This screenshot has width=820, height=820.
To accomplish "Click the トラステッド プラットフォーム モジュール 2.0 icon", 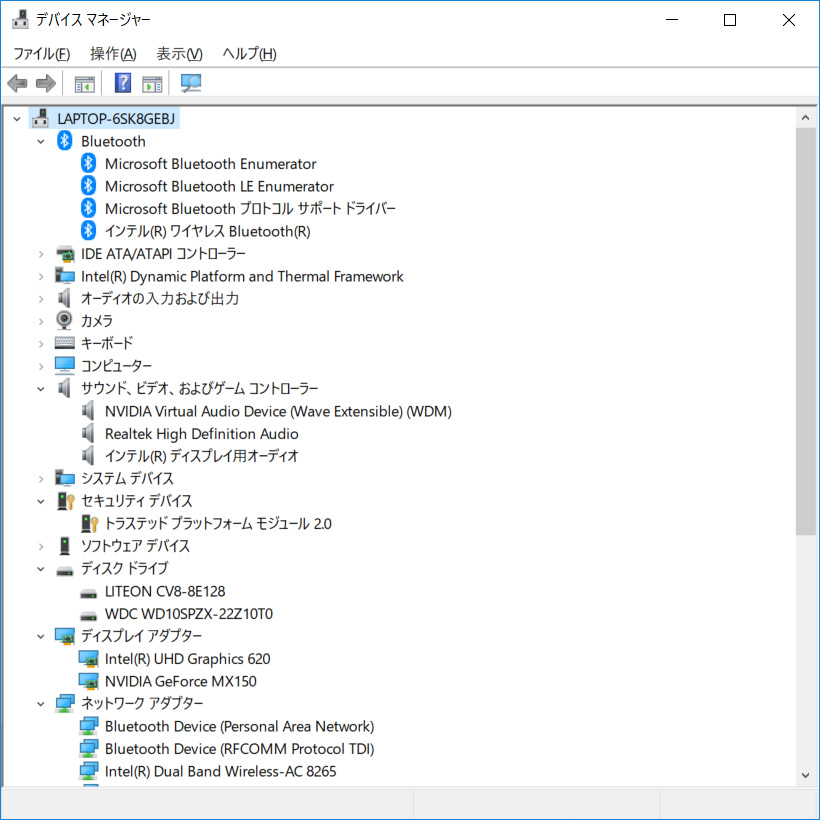I will click(89, 523).
